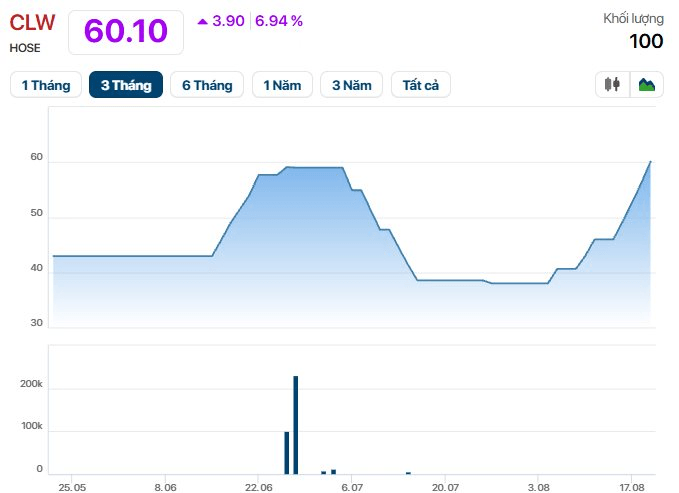Viewport: 679px width, 493px height.
Task: Click the HOSE exchange label
Action: [x=25, y=48]
